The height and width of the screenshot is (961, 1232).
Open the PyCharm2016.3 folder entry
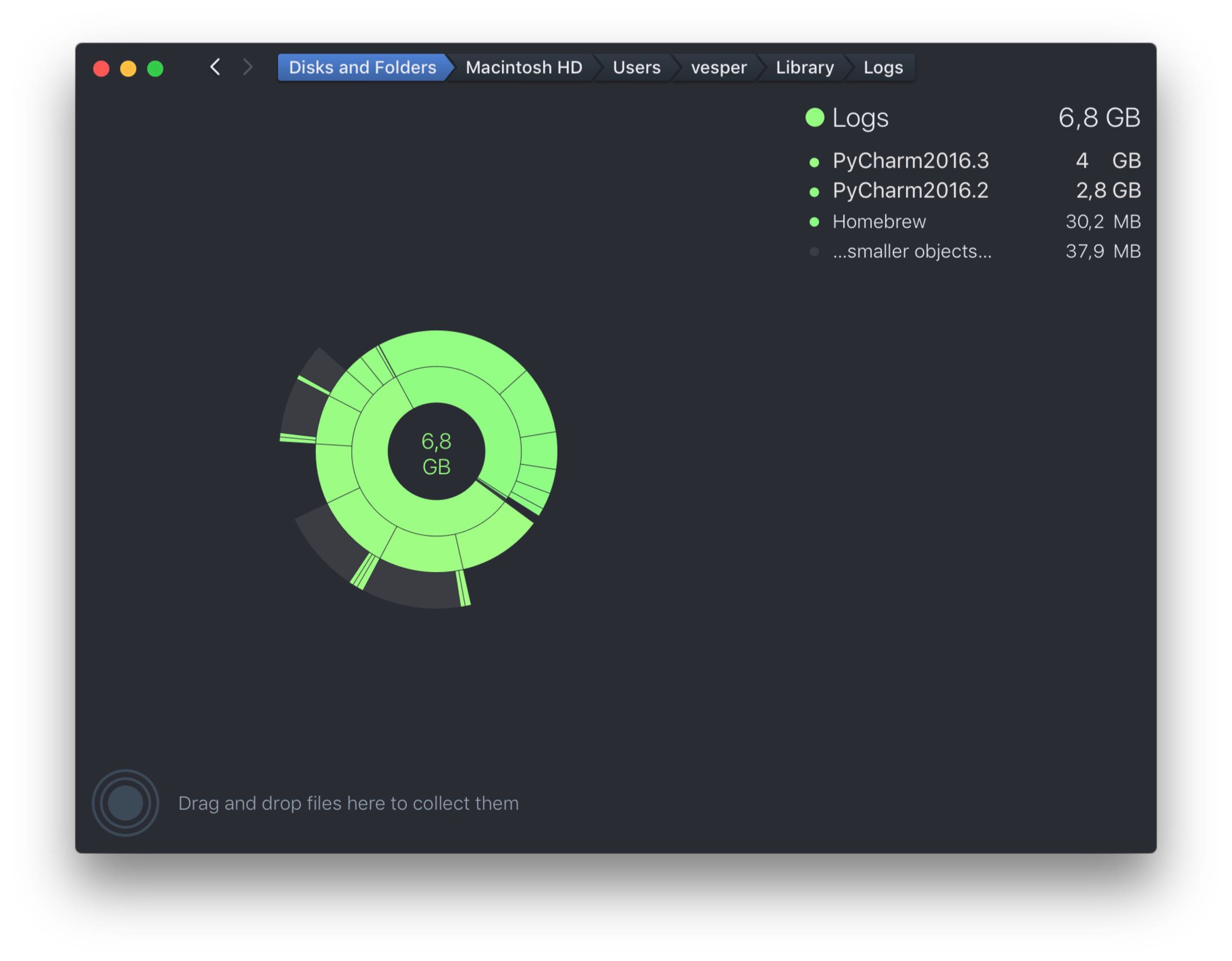tap(911, 161)
